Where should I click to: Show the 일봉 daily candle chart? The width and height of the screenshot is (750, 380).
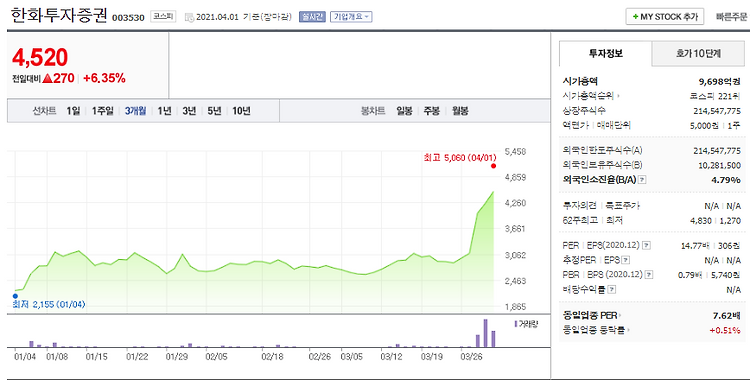tap(404, 111)
